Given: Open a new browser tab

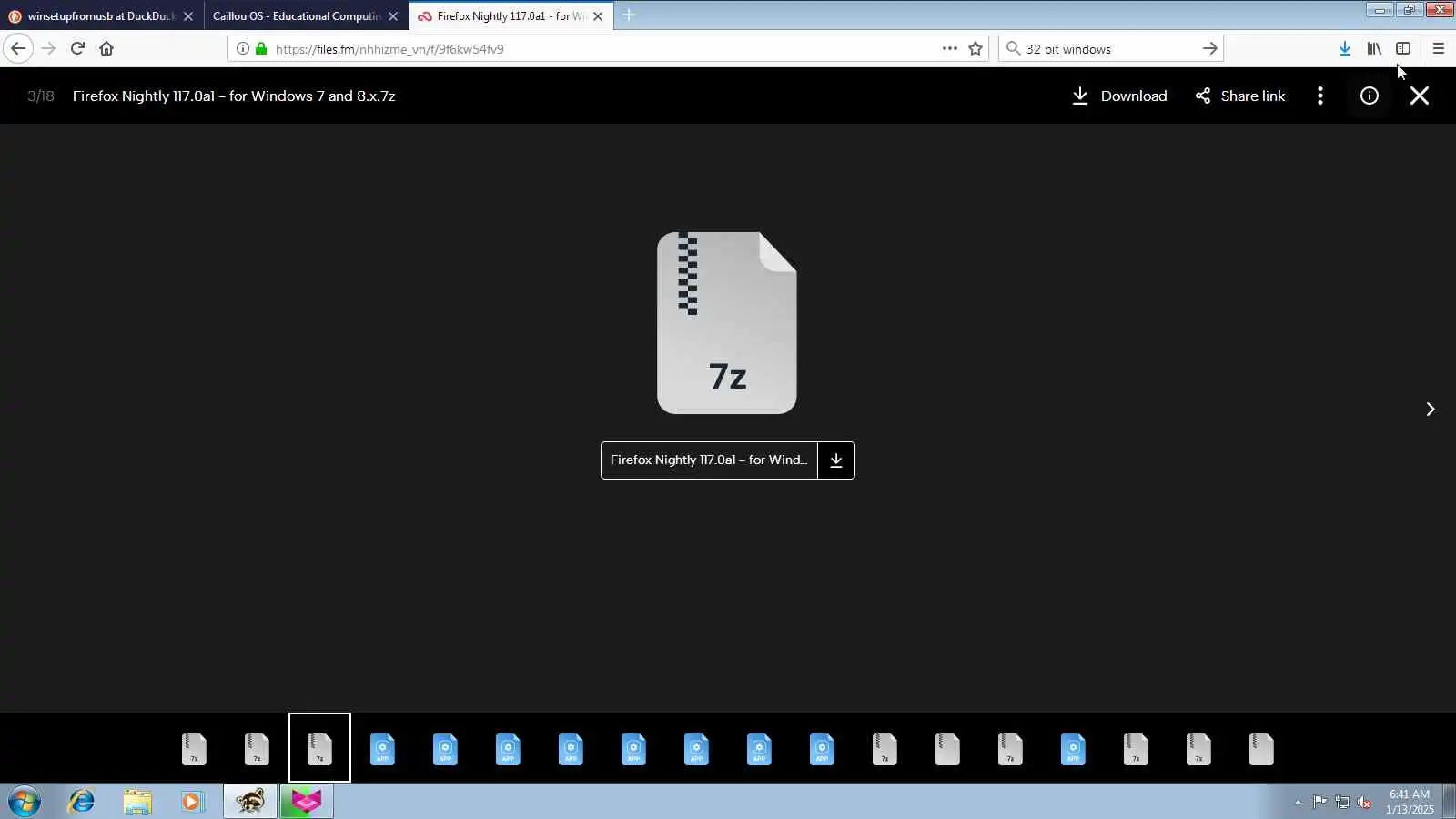Looking at the screenshot, I should [629, 15].
